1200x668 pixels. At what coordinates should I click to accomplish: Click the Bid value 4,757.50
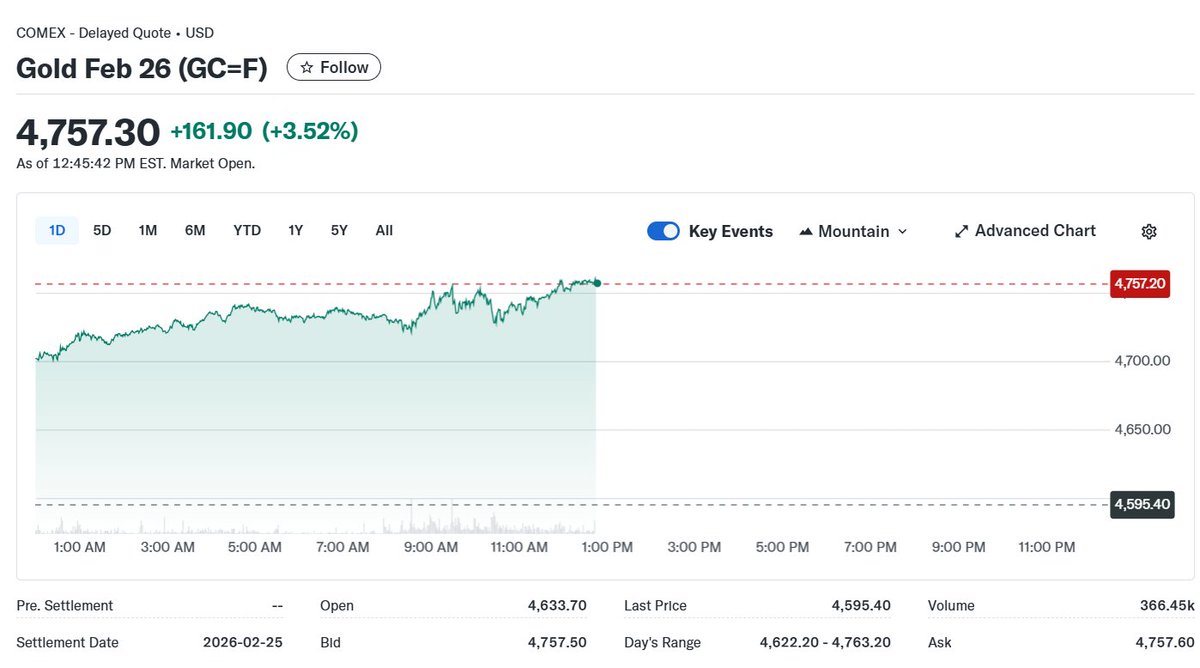(x=557, y=643)
